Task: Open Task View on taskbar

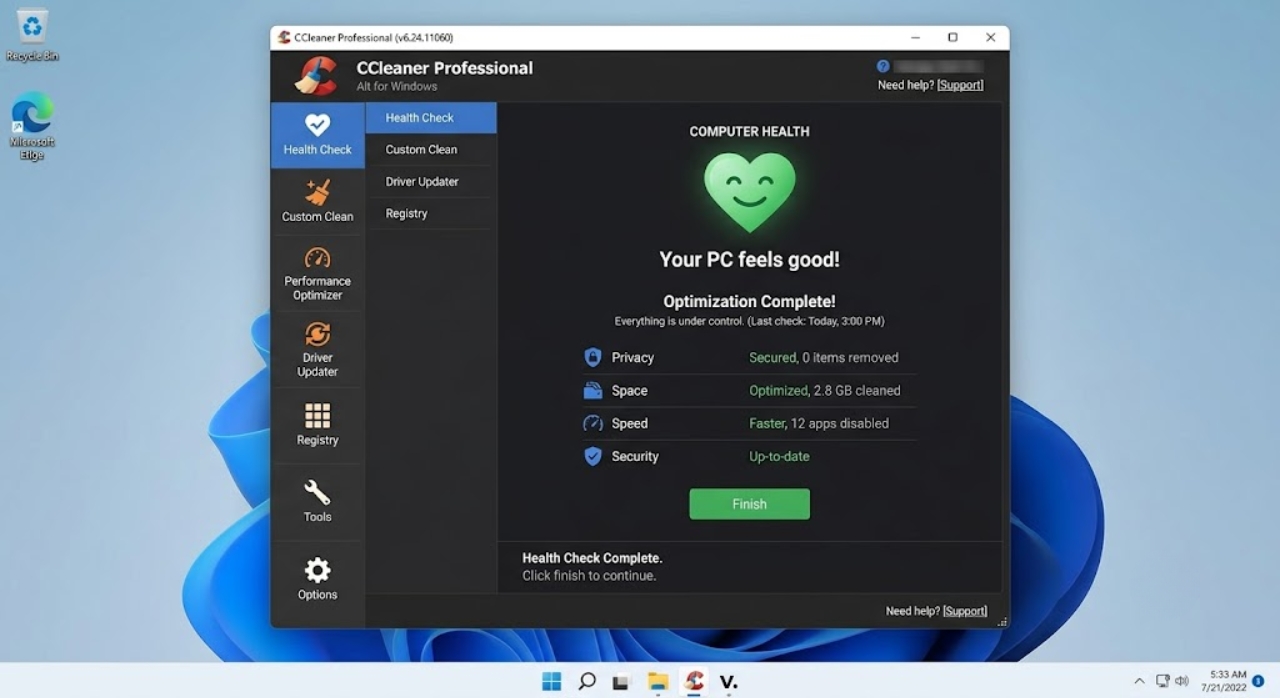Action: click(621, 682)
